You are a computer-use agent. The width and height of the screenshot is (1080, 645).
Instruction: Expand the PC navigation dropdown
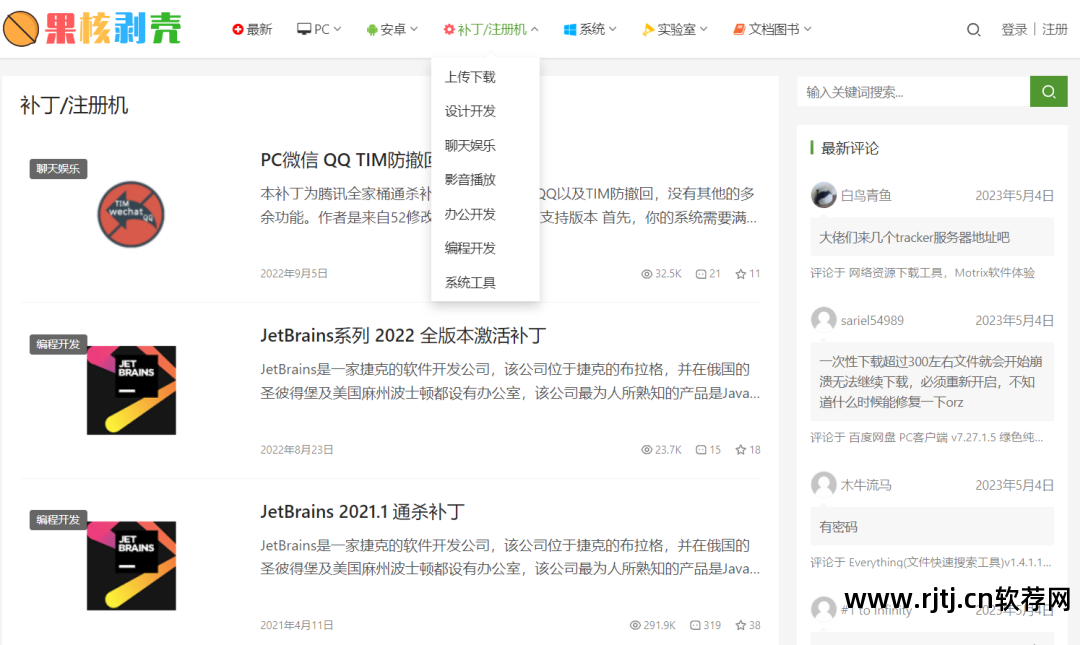(x=318, y=28)
